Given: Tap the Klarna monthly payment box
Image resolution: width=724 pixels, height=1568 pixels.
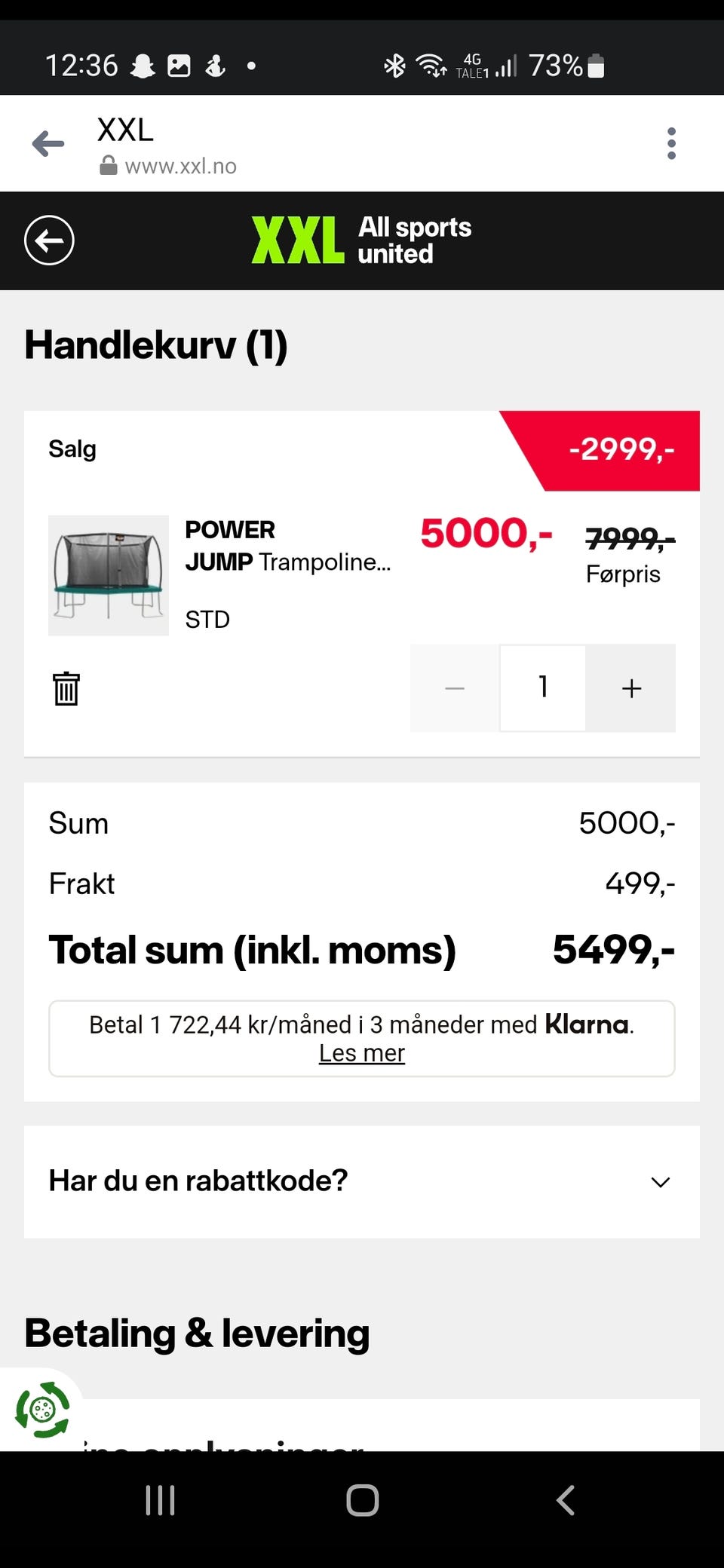Looking at the screenshot, I should point(362,1025).
